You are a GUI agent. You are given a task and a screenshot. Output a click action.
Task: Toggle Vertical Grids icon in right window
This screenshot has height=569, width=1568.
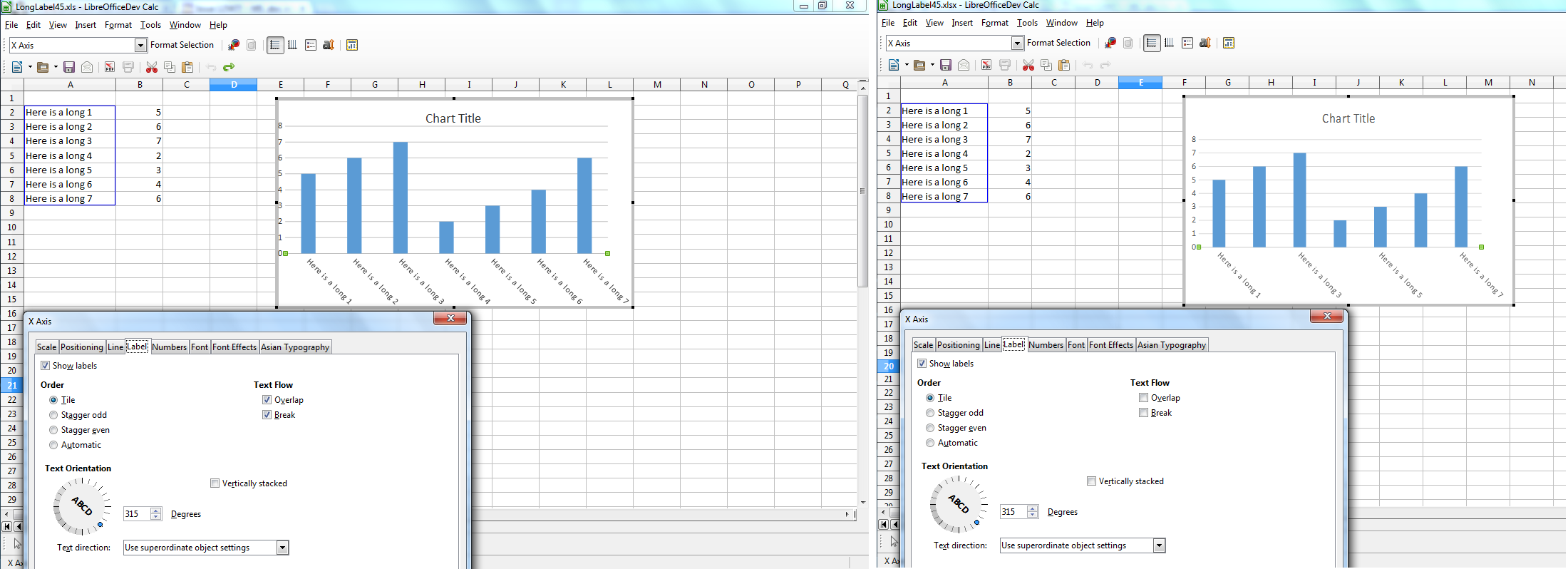(1169, 43)
